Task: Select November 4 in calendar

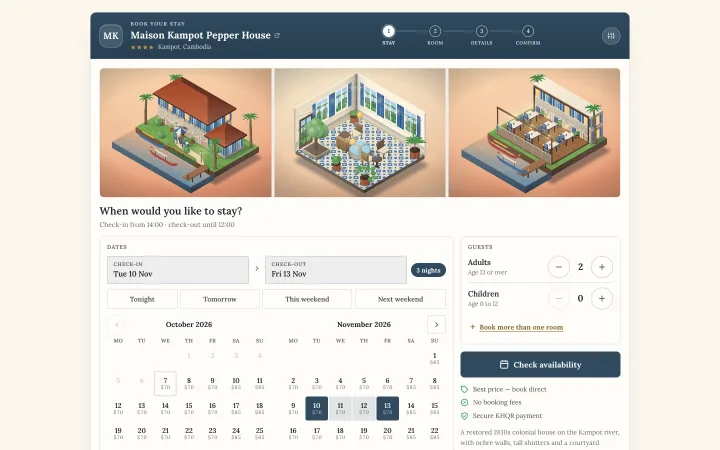Action: click(340, 383)
